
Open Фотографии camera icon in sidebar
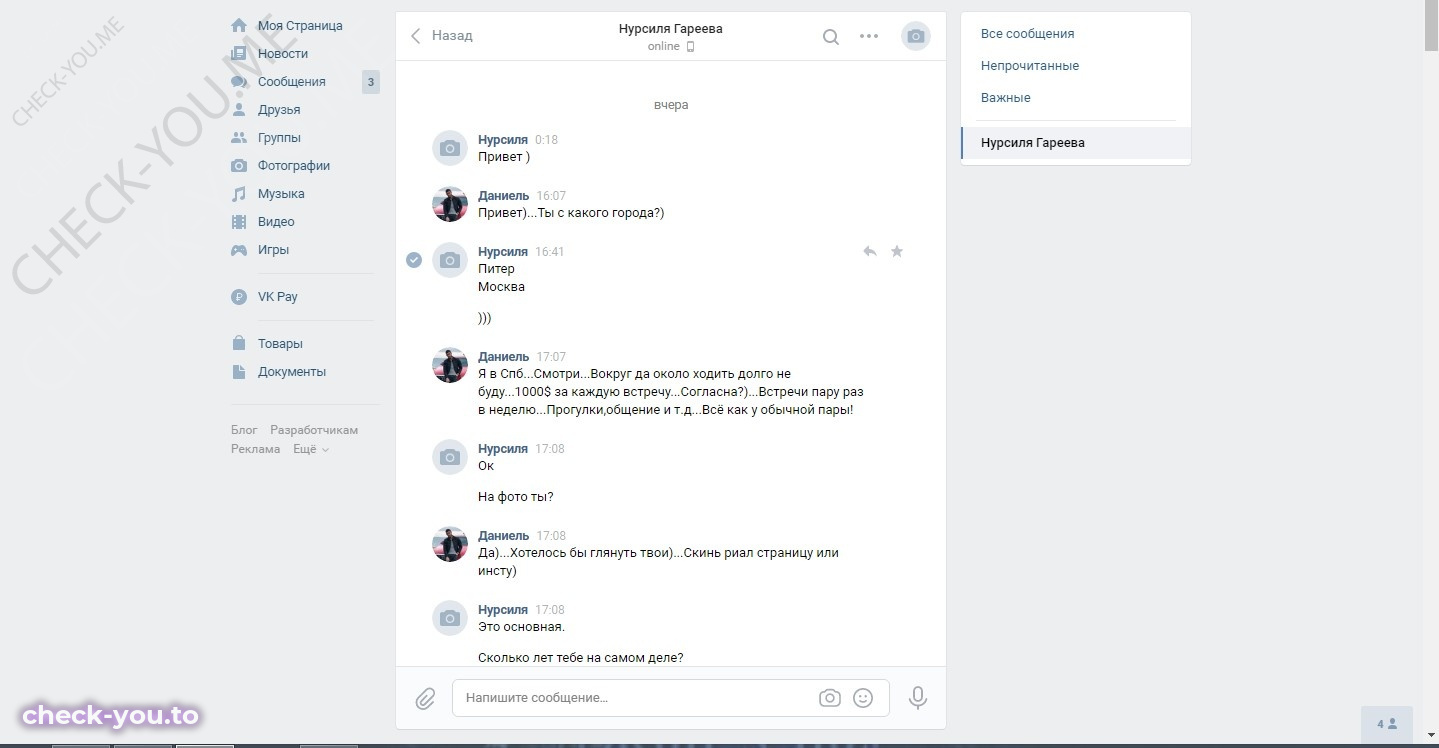[x=239, y=165]
